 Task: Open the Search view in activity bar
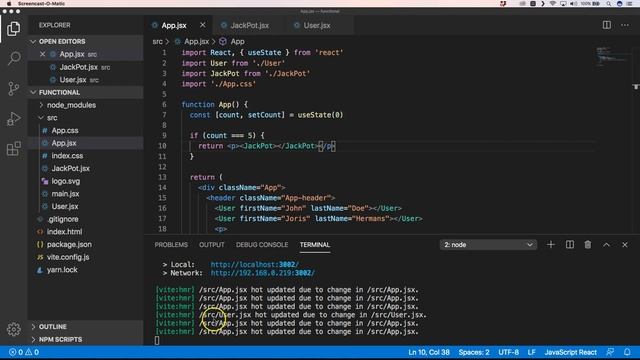click(13, 58)
